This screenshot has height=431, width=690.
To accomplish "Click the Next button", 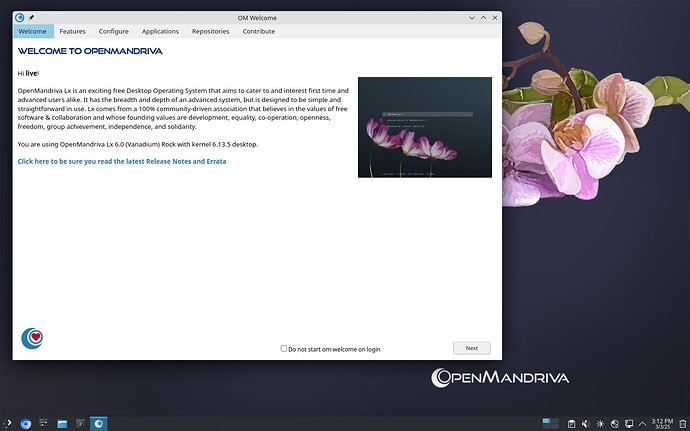I will (472, 348).
